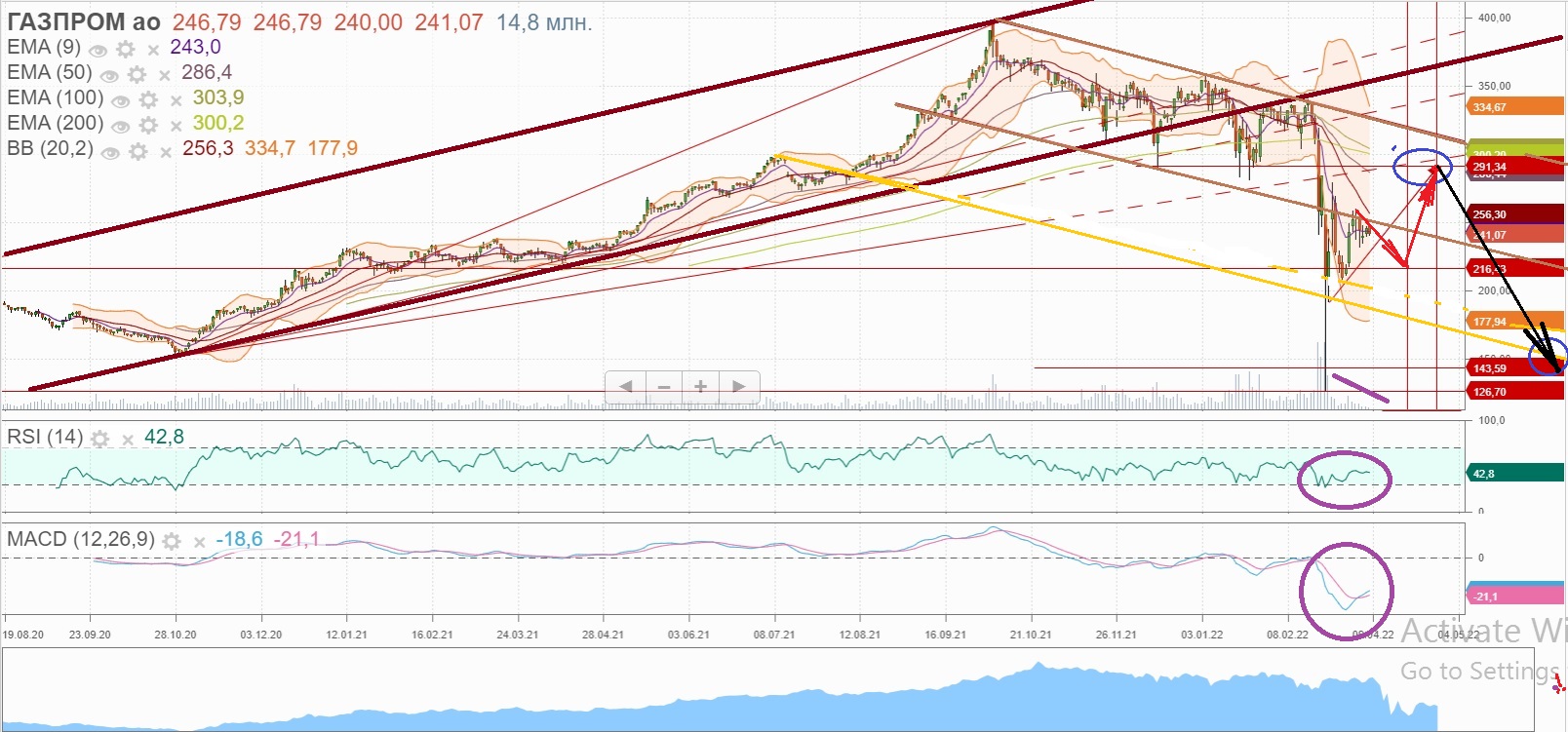Click the red 291,34 price axis label
The width and height of the screenshot is (1568, 732).
[1514, 167]
